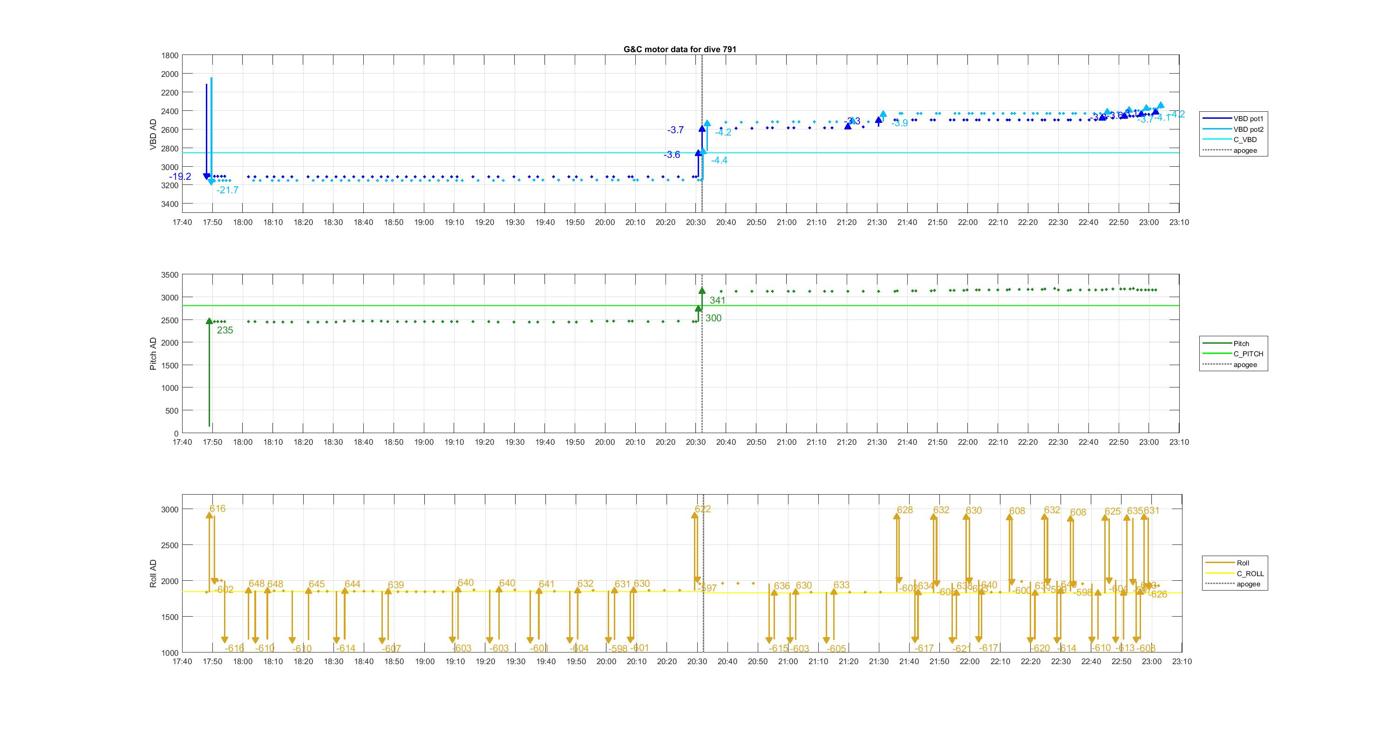Click '19:00' on the VBD plot time axis
The width and height of the screenshot is (1400, 733).
coord(424,222)
